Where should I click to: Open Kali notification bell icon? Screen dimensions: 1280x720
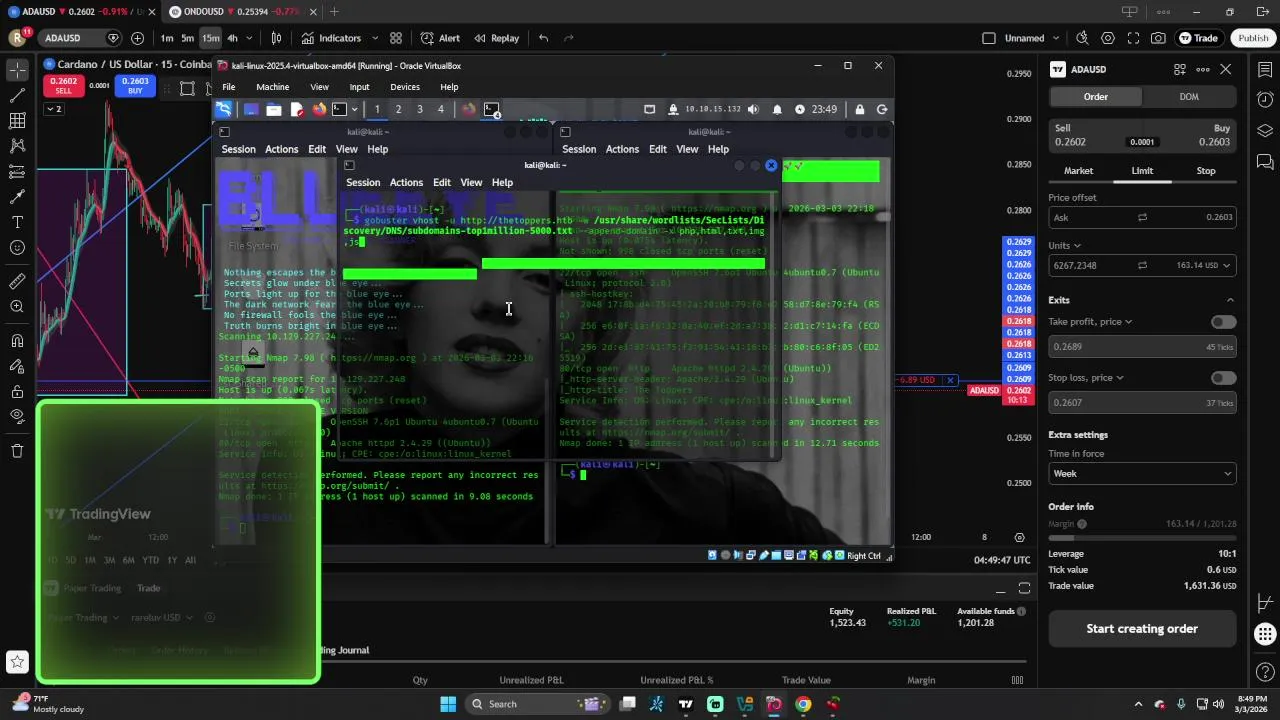[777, 109]
